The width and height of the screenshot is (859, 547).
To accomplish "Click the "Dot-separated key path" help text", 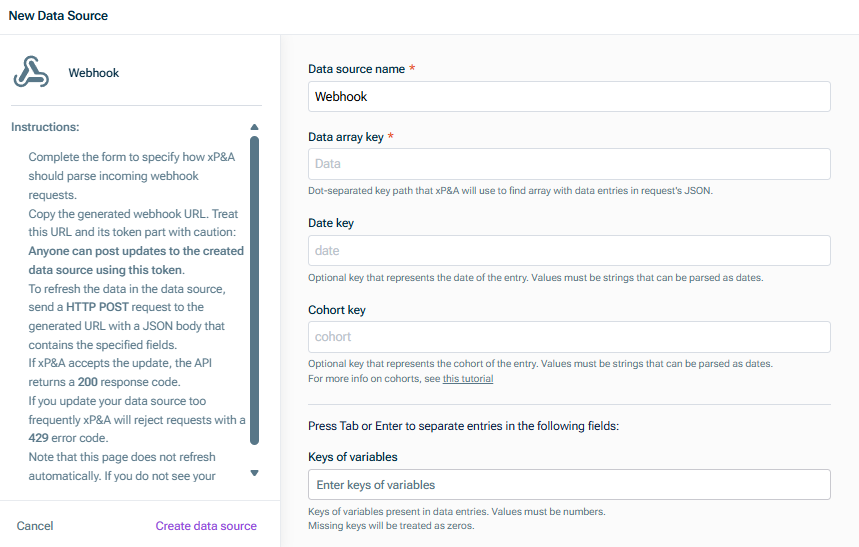I will point(511,191).
